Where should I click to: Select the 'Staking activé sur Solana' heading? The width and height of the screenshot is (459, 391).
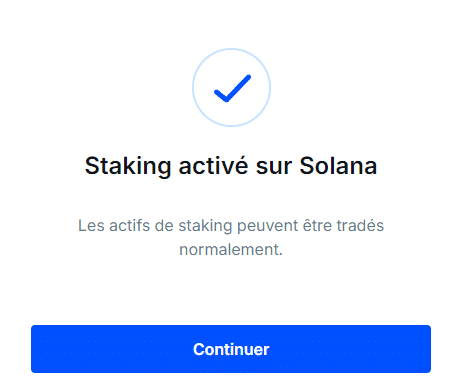point(231,166)
